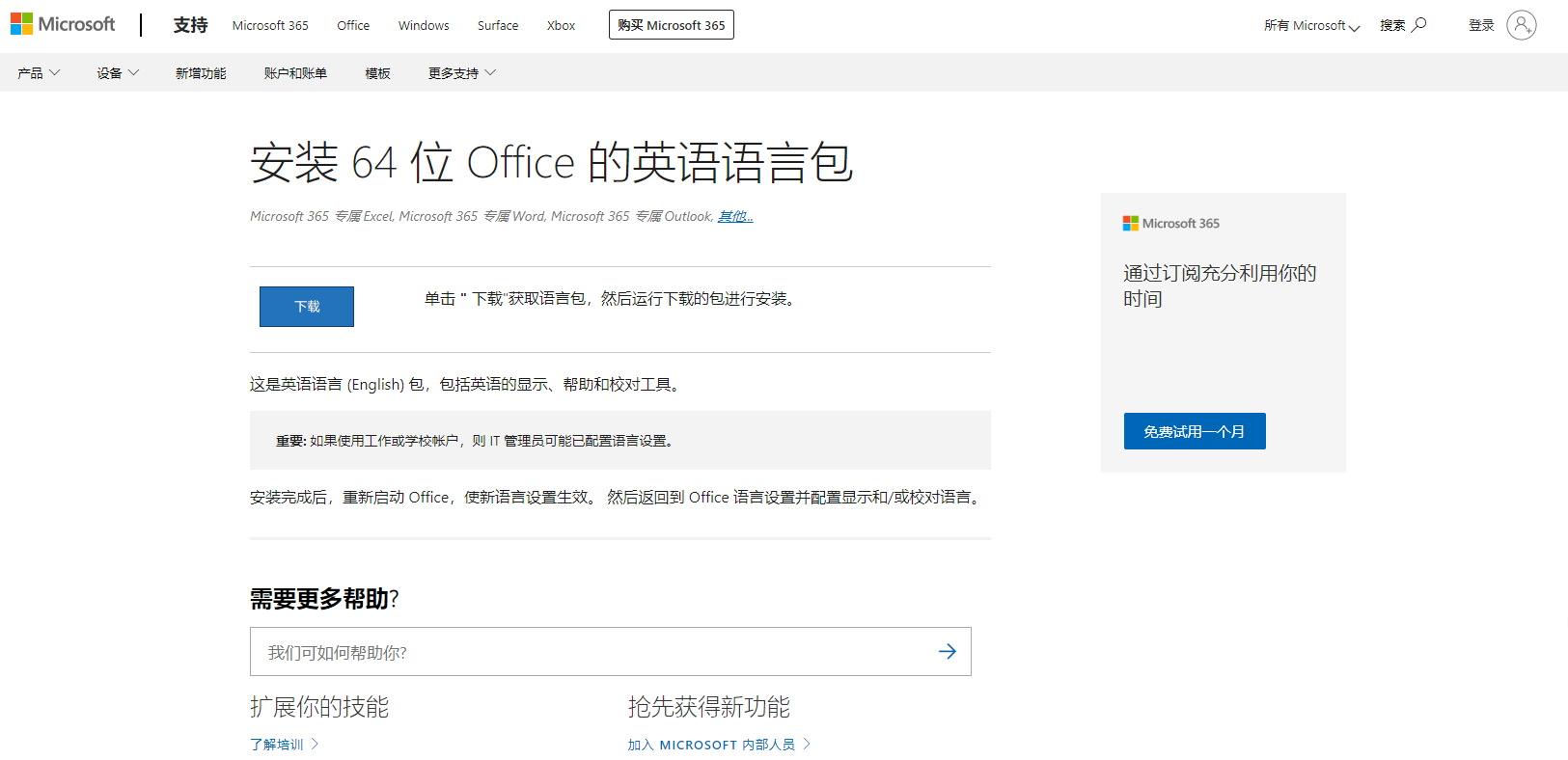This screenshot has width=1568, height=760.
Task: Click the account avatar sign-in icon
Action: (x=1522, y=25)
